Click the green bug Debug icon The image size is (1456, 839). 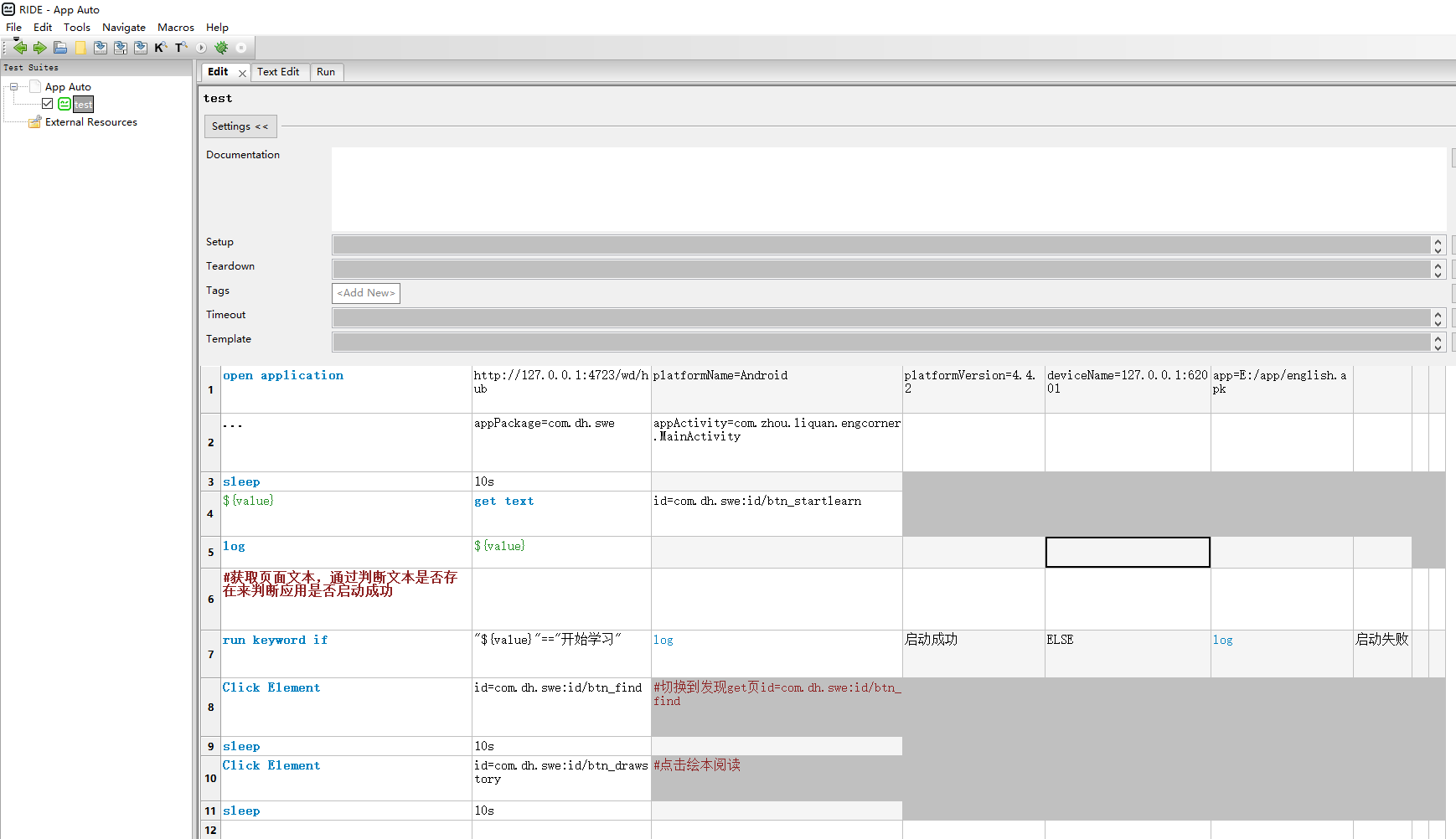coord(221,48)
